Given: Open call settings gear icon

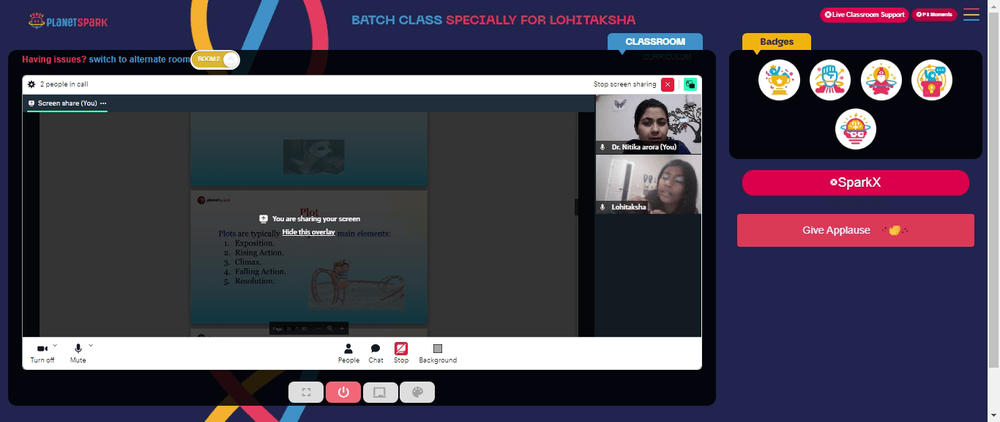Looking at the screenshot, I should 31,84.
